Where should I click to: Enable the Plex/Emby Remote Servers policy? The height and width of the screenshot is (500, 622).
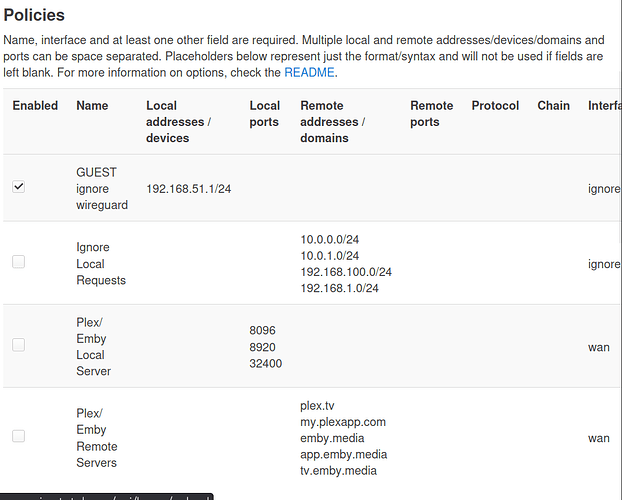19,436
